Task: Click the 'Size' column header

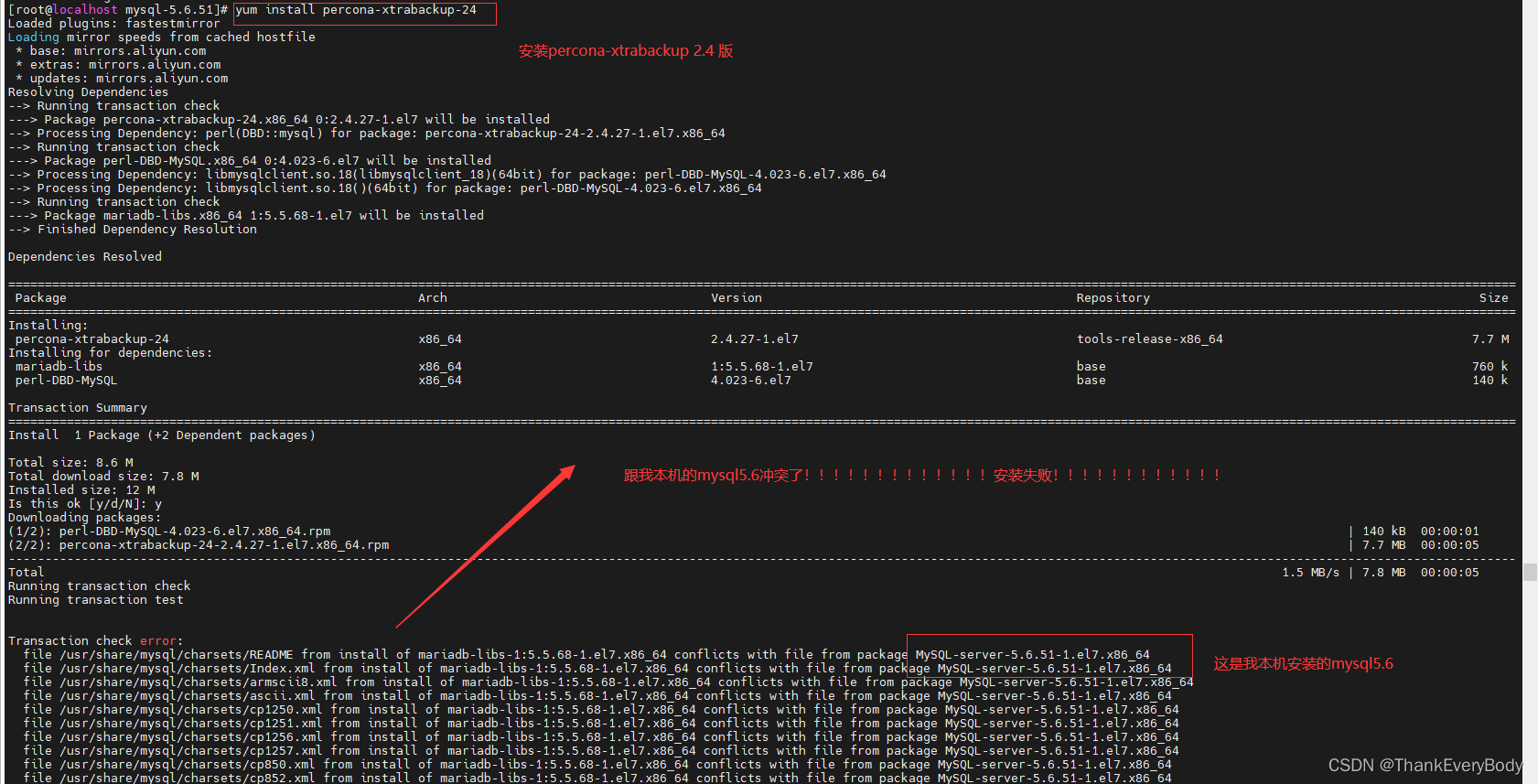Action: tap(1494, 298)
